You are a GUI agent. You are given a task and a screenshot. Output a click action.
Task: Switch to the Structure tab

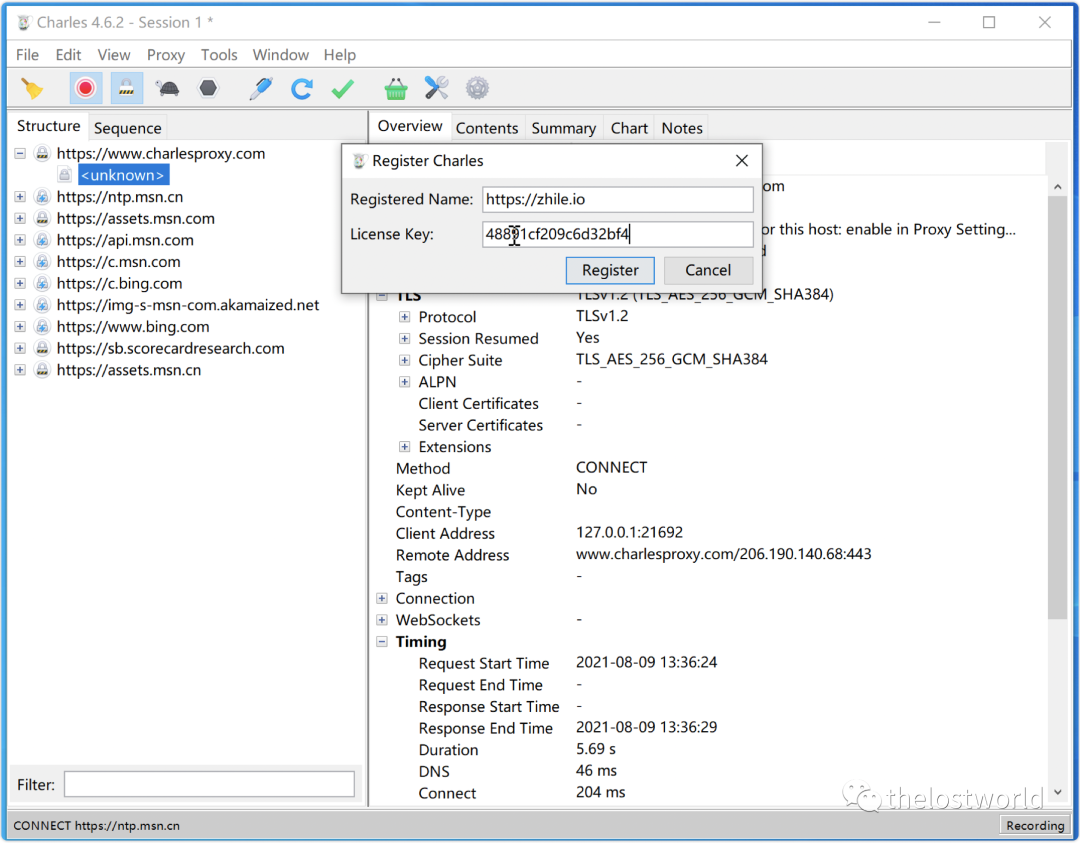[x=48, y=126]
